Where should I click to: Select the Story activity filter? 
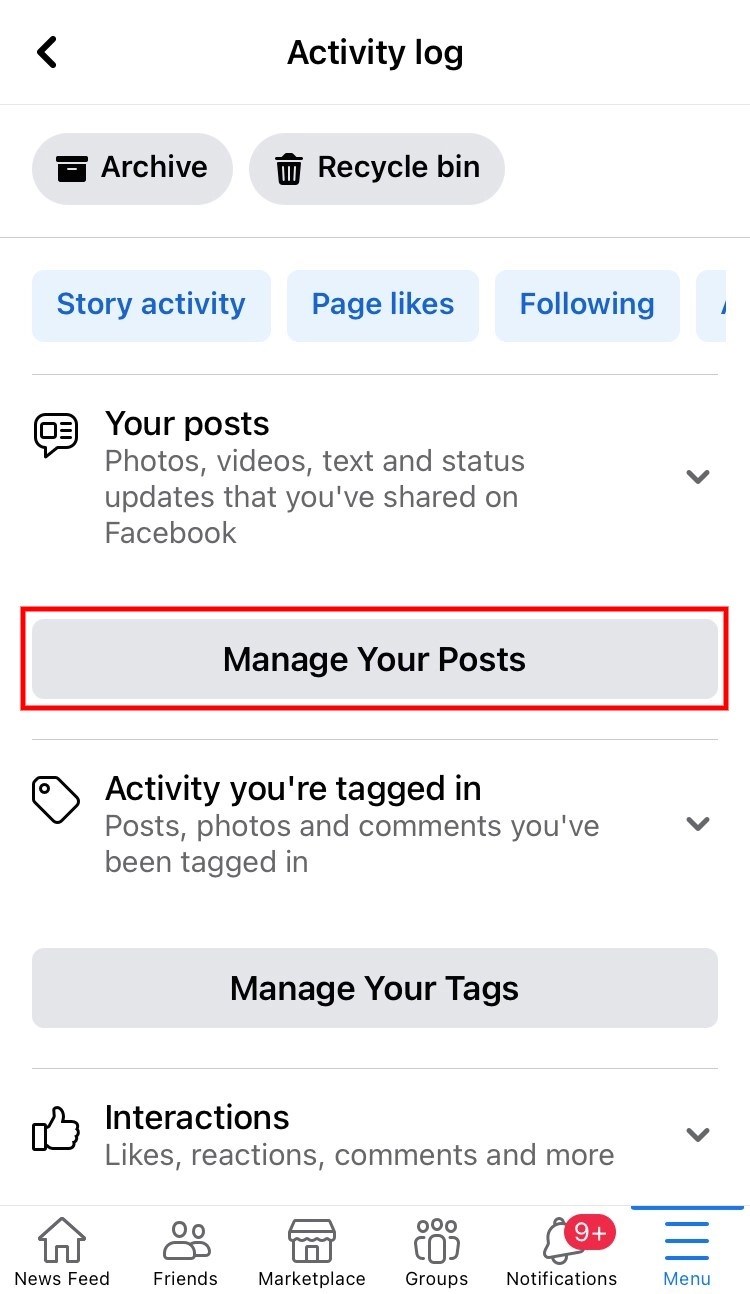pos(151,305)
